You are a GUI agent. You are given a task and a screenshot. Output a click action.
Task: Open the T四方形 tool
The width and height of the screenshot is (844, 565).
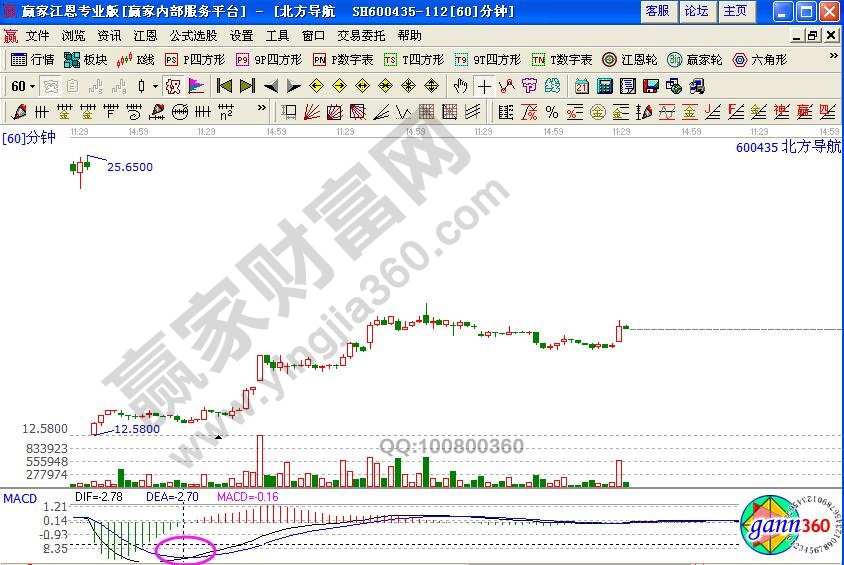click(x=413, y=60)
